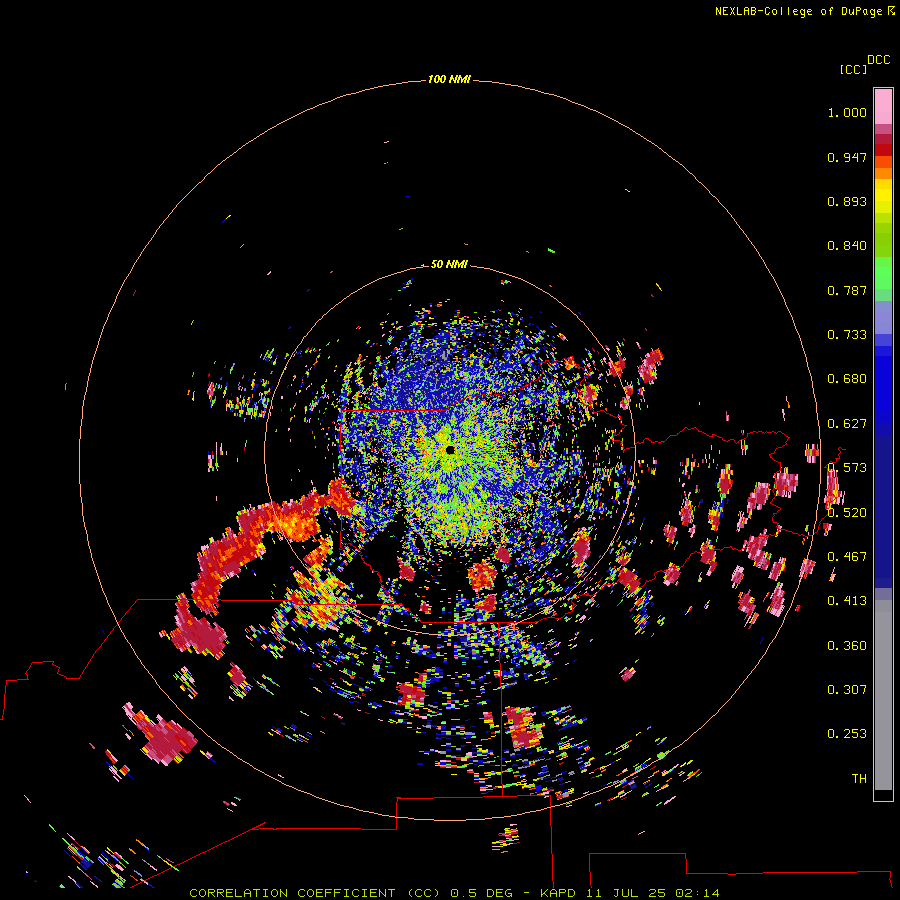This screenshot has height=900, width=900.
Task: Click the KAPD station identifier
Action: (557, 893)
